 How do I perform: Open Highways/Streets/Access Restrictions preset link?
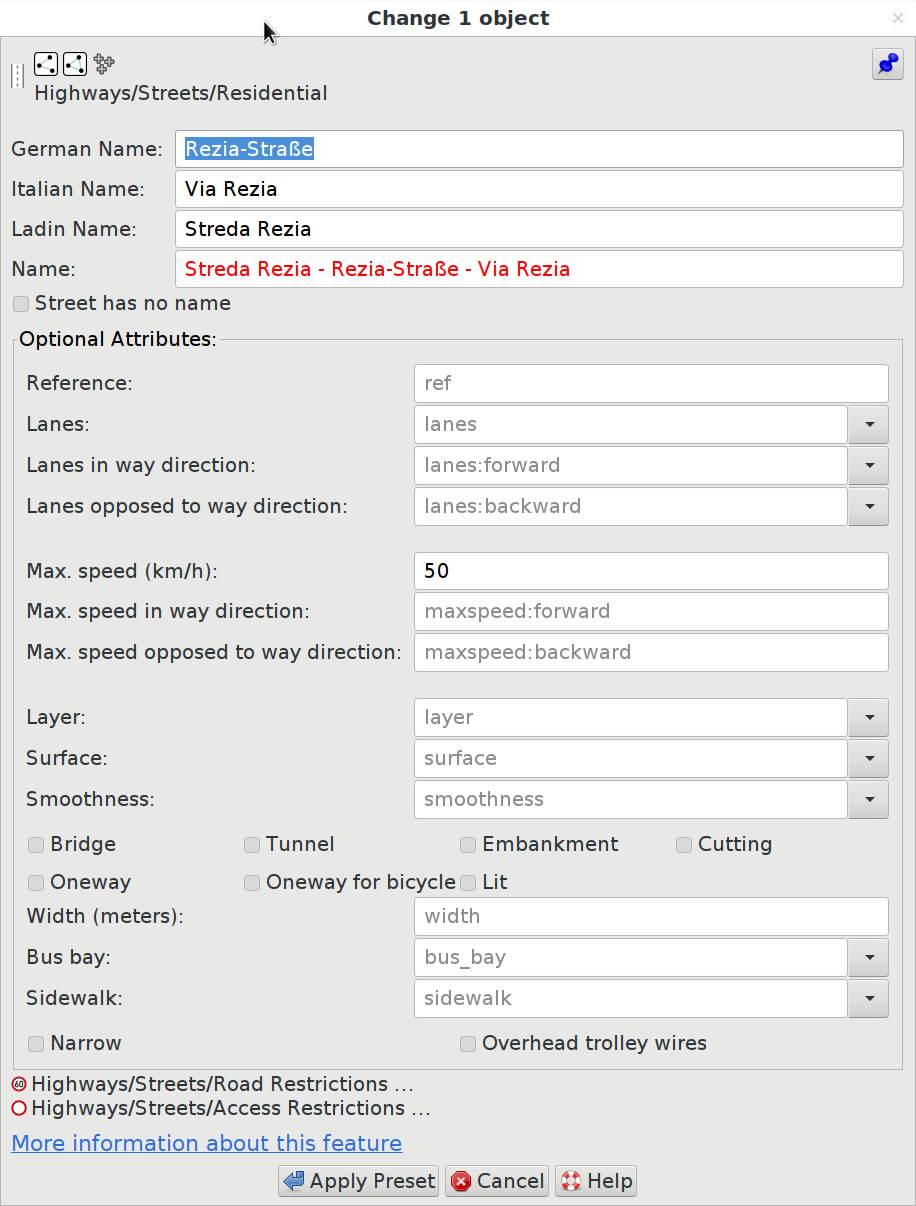pyautogui.click(x=231, y=1108)
